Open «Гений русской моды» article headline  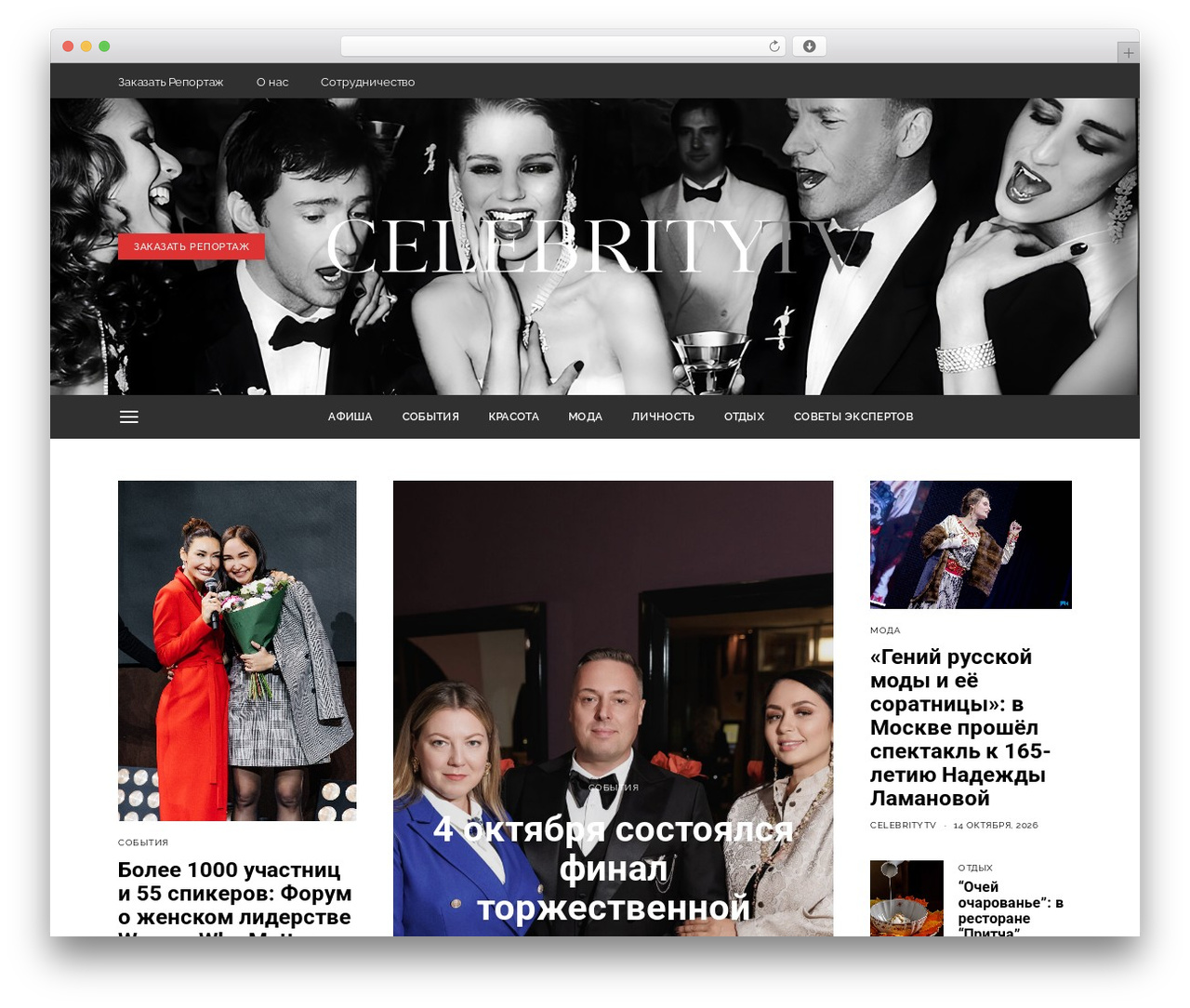pos(960,727)
